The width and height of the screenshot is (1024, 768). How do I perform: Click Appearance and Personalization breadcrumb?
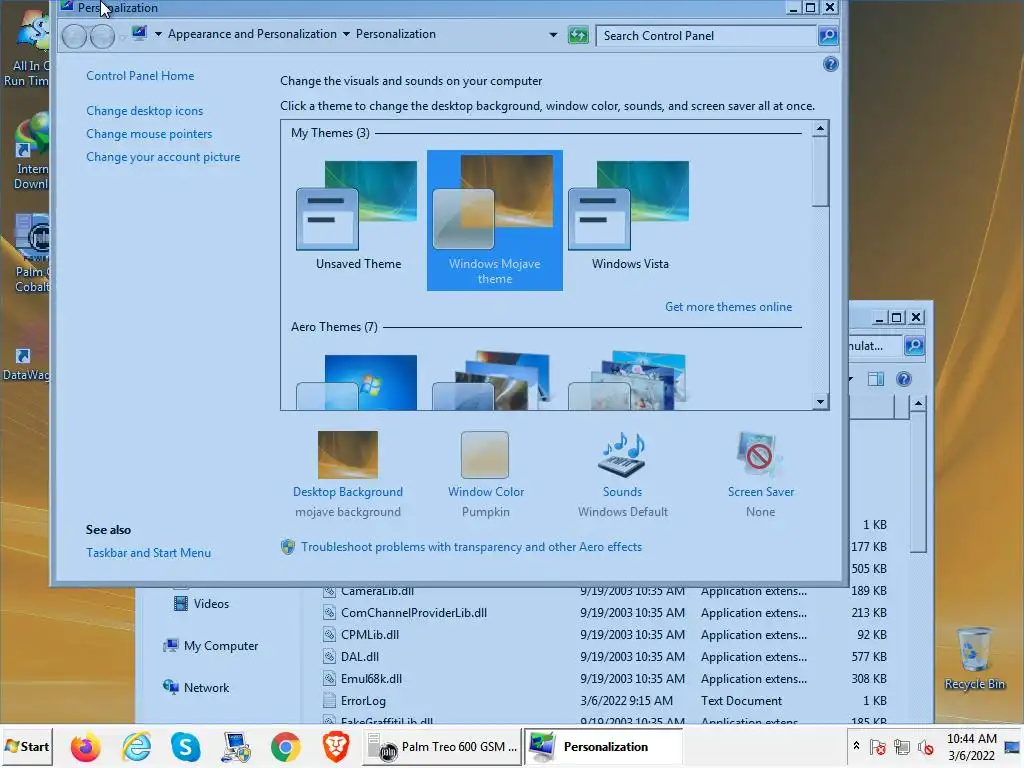(252, 34)
